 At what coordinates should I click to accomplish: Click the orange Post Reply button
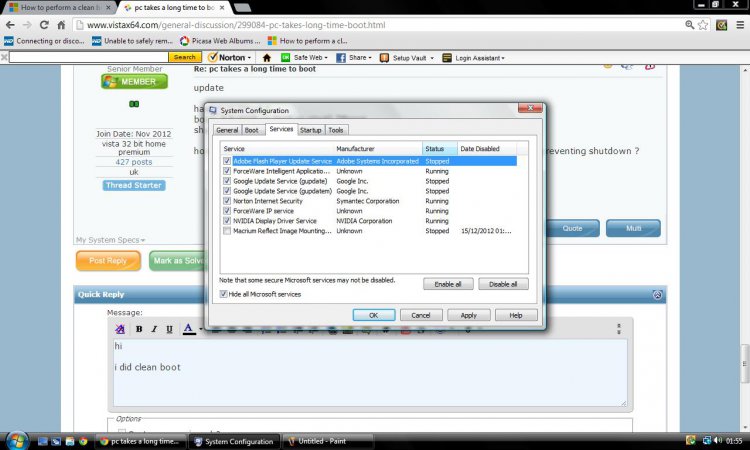coord(108,261)
